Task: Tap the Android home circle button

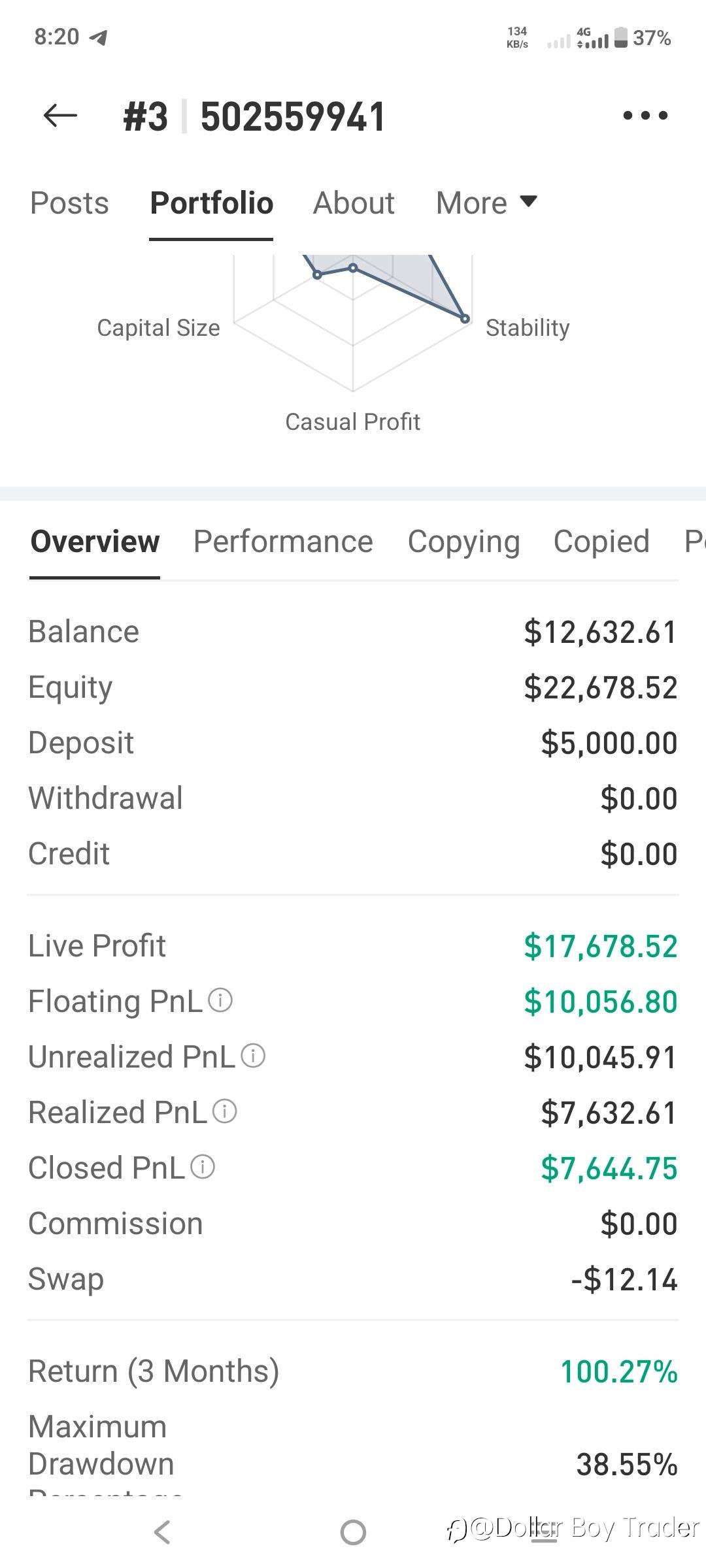Action: 353,1532
